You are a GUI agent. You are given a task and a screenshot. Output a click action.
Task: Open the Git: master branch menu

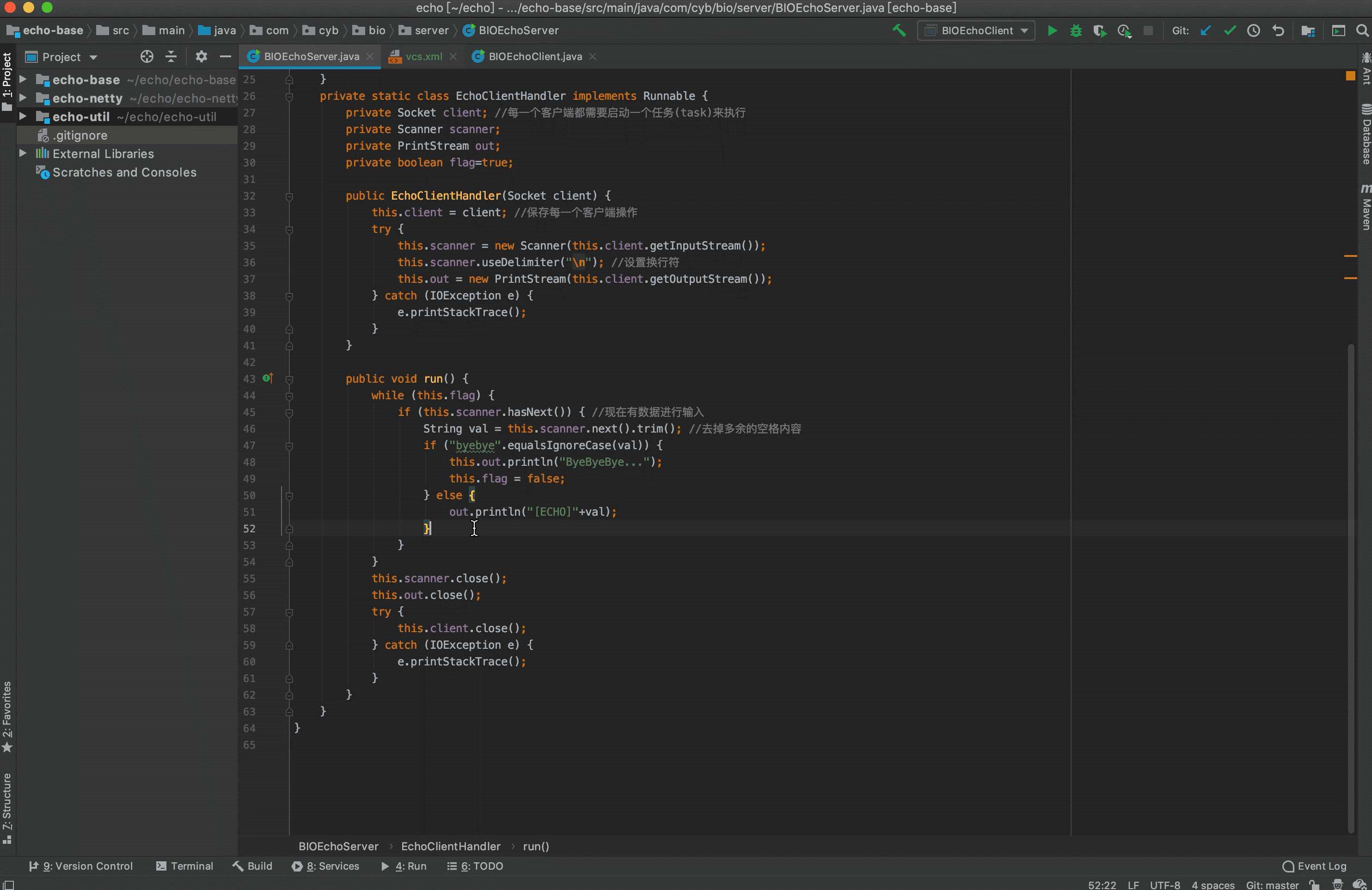tap(1272, 885)
